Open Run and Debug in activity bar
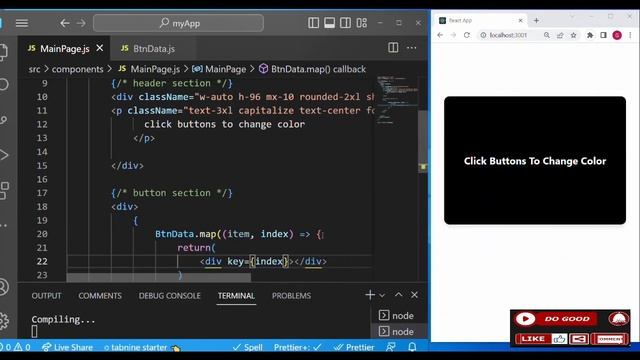This screenshot has height=360, width=640. 4,155
